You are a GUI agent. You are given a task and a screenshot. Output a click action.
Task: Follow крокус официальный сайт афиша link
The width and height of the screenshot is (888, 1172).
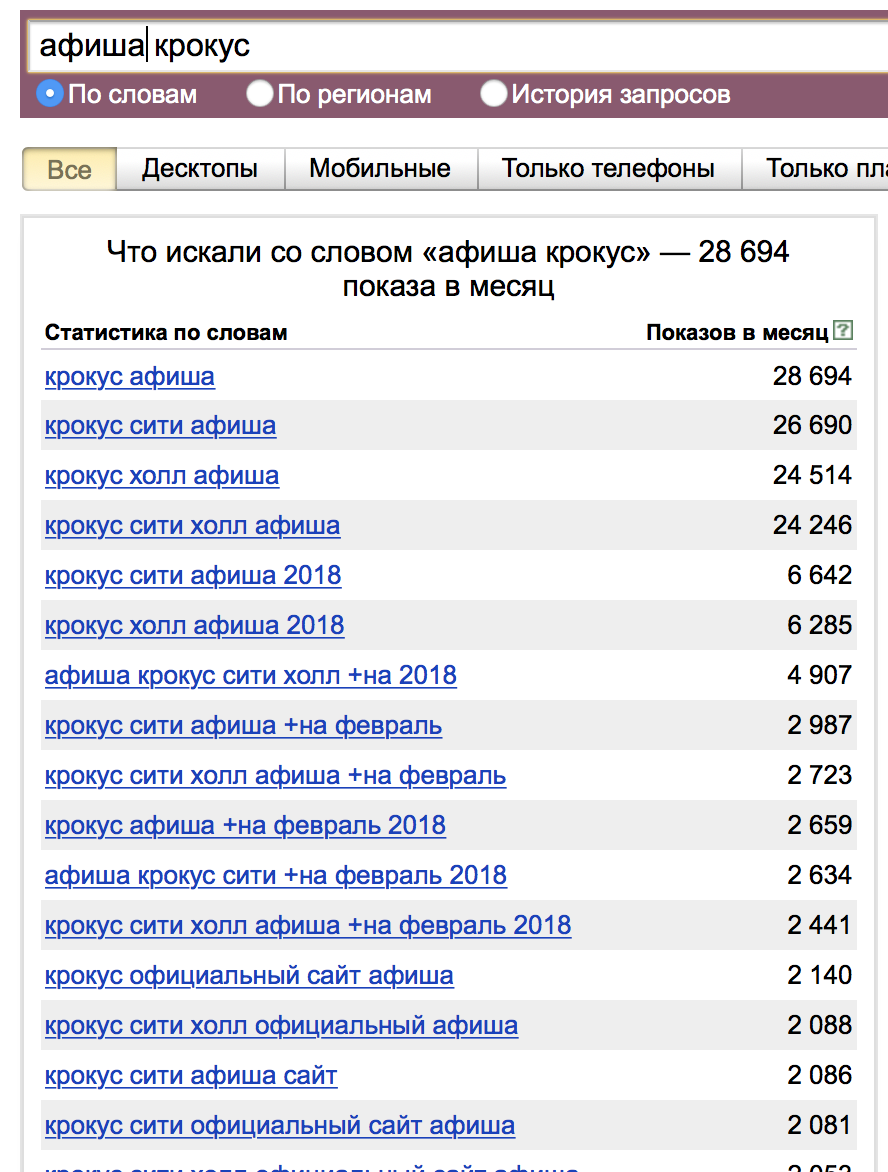249,976
